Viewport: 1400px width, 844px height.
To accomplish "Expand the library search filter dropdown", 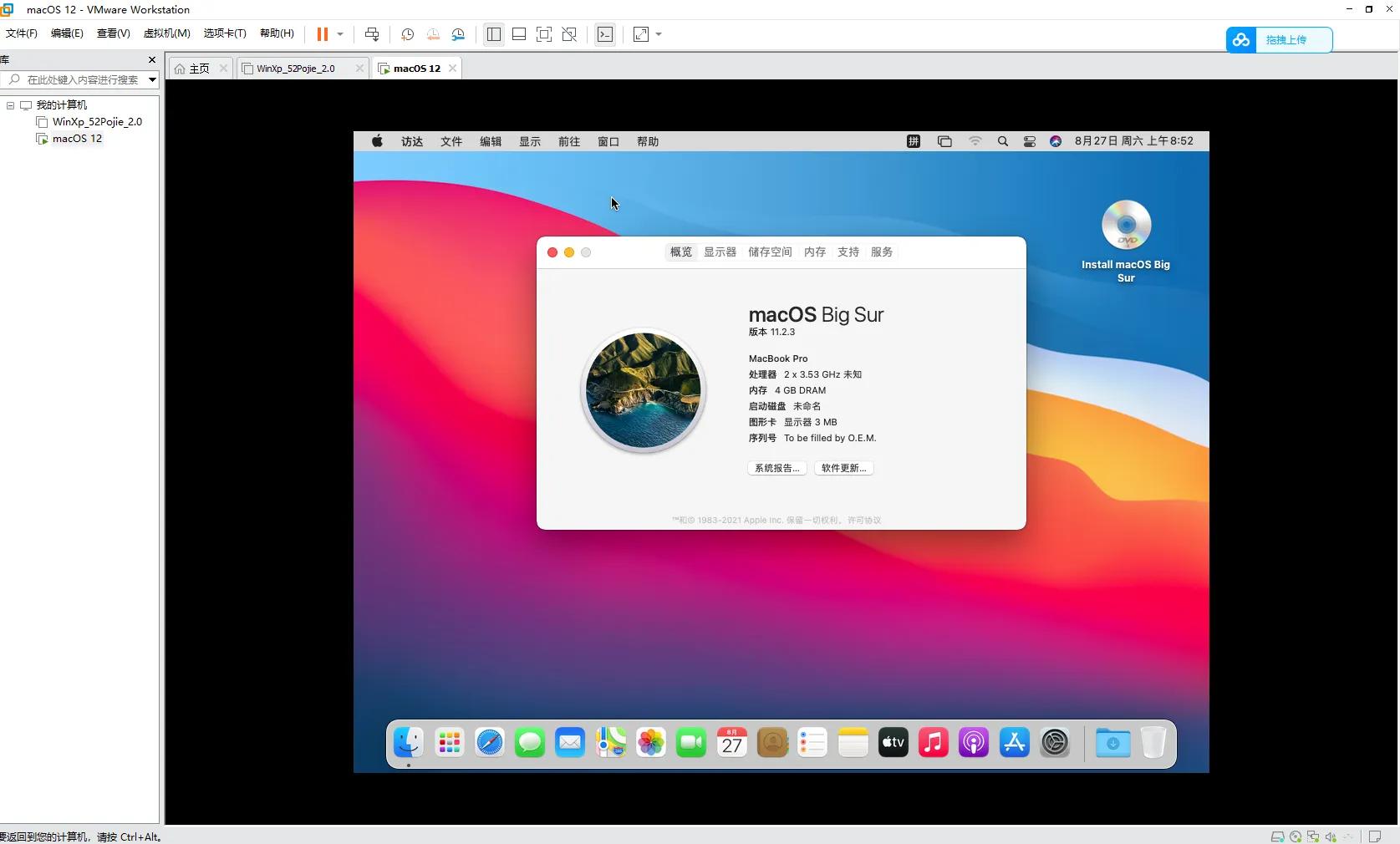I will [152, 79].
